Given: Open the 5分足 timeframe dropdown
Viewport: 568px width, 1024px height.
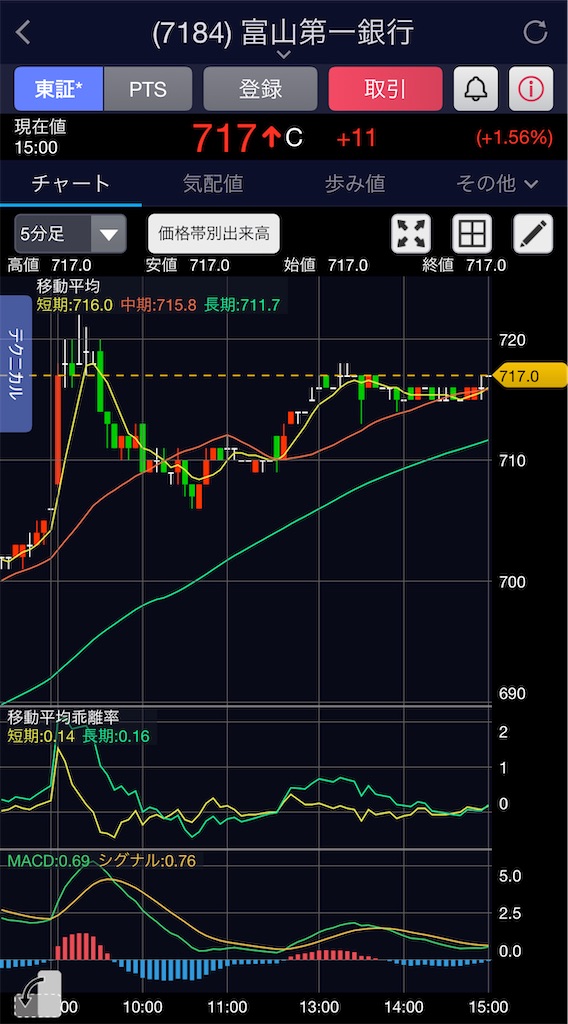Looking at the screenshot, I should [71, 234].
